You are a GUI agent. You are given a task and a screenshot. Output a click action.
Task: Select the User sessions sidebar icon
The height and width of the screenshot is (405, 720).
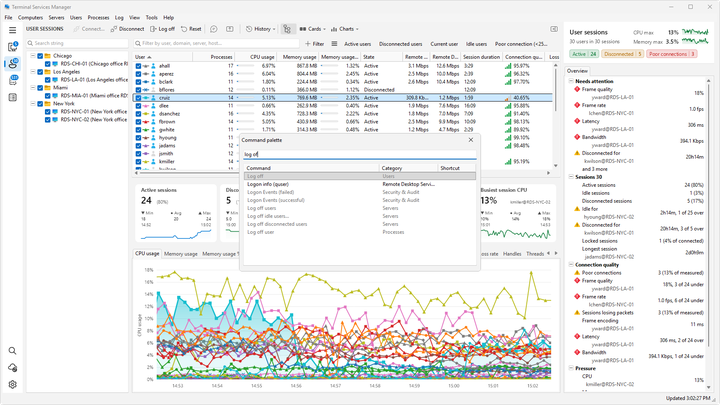(x=12, y=63)
